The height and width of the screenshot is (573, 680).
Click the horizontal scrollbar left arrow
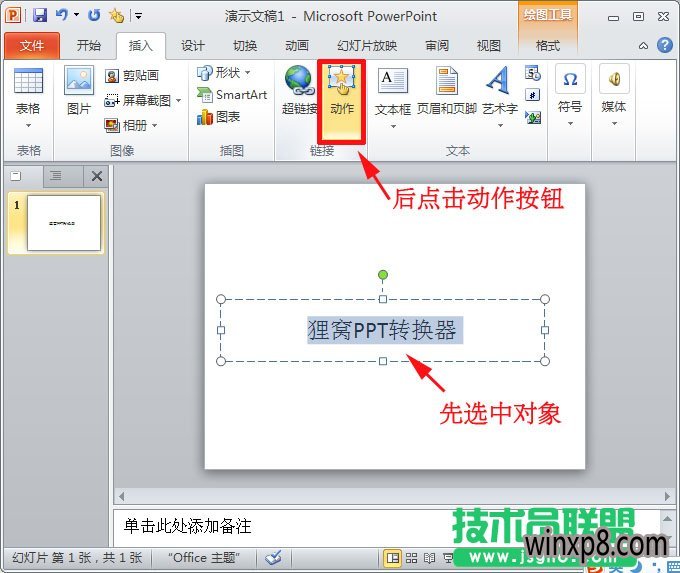tap(121, 496)
